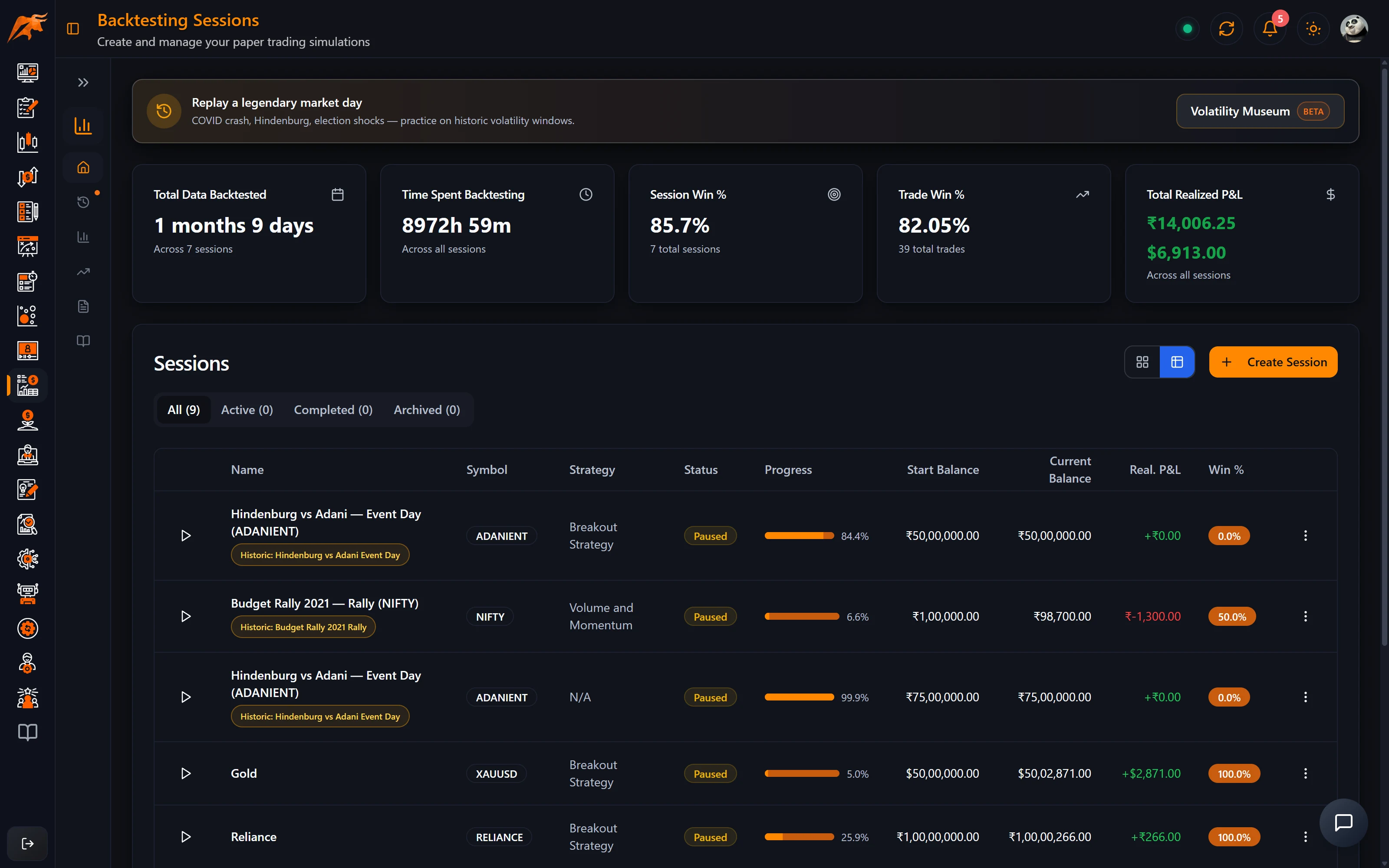Open notifications bell with 5 badge
The height and width of the screenshot is (868, 1389).
coord(1270,29)
